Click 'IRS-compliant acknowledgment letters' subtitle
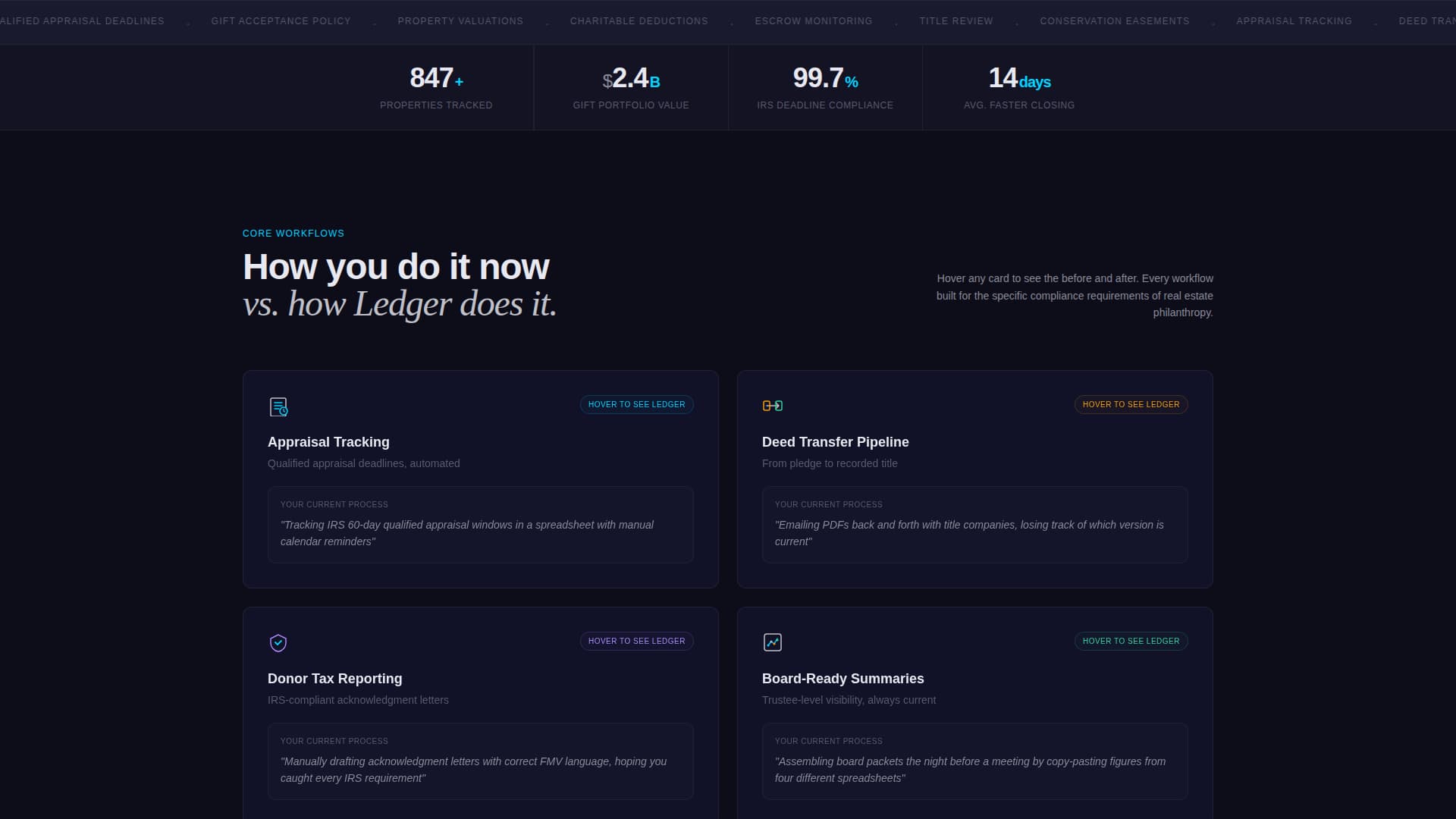Image resolution: width=1456 pixels, height=819 pixels. pos(358,700)
